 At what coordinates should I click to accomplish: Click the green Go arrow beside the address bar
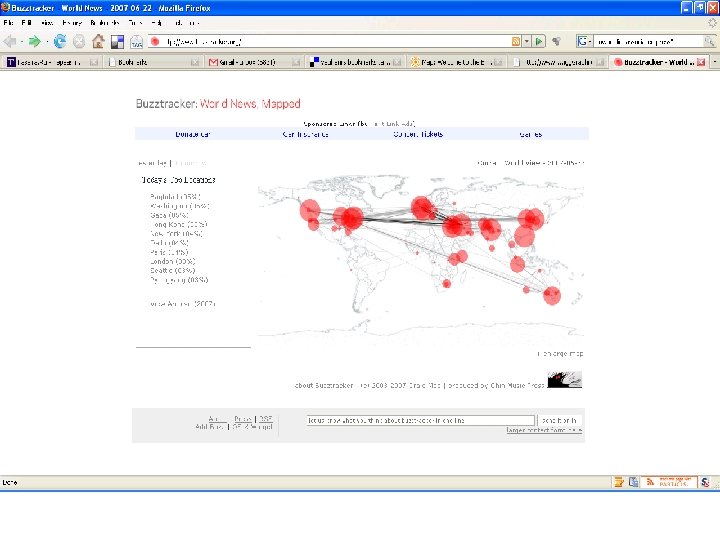pos(539,42)
